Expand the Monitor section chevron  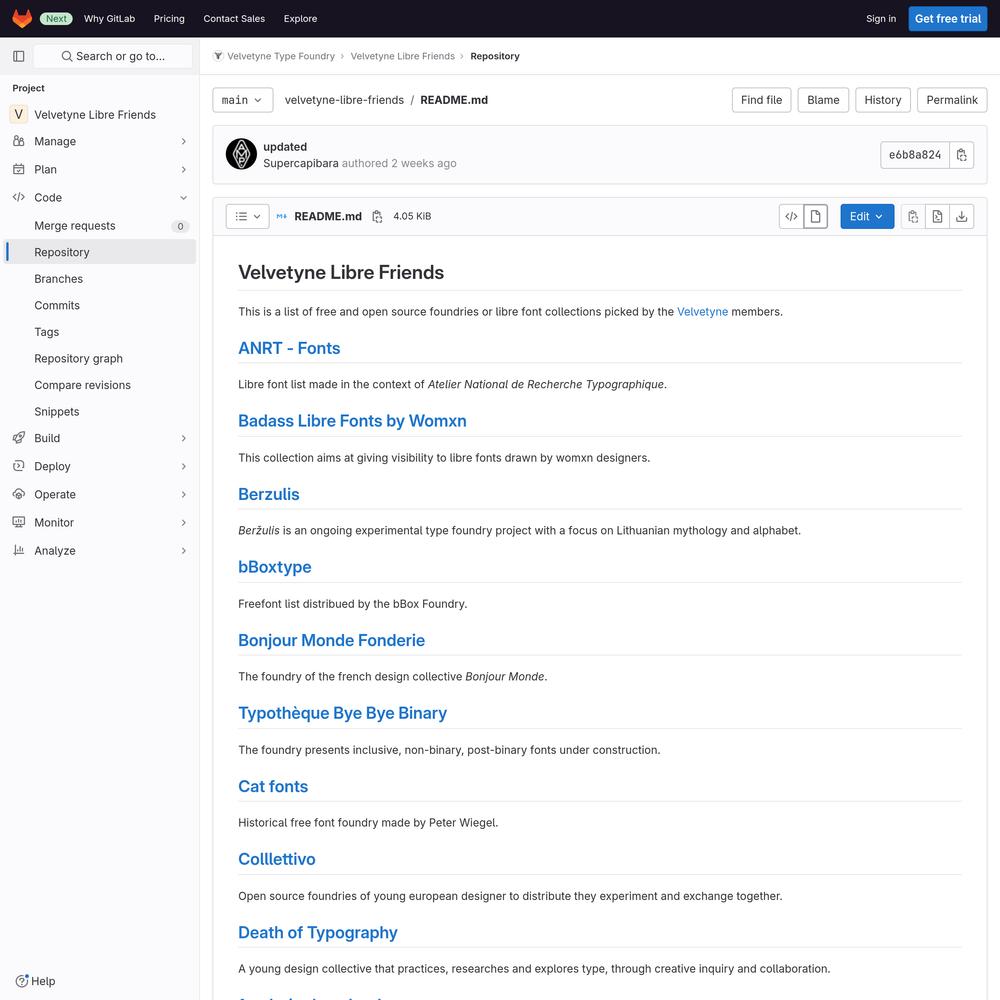tap(184, 522)
